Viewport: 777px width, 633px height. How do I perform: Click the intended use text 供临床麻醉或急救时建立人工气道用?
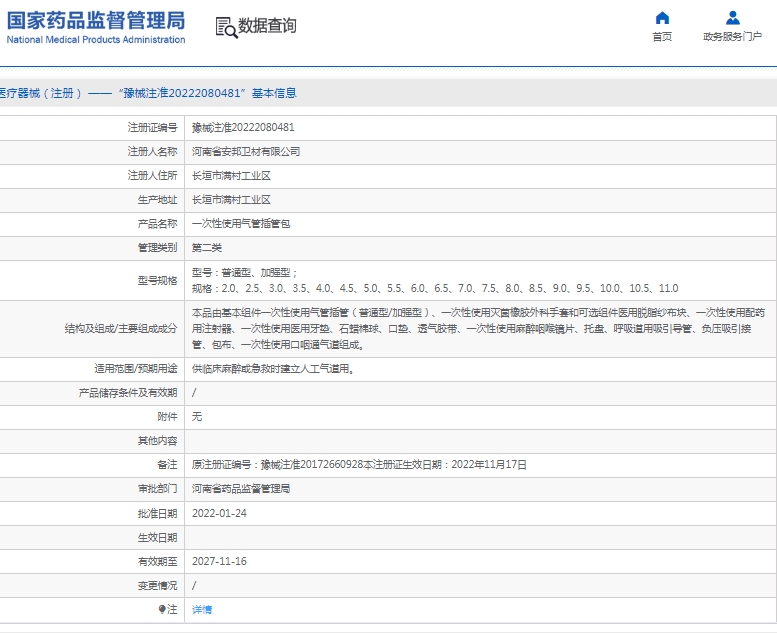(x=273, y=369)
